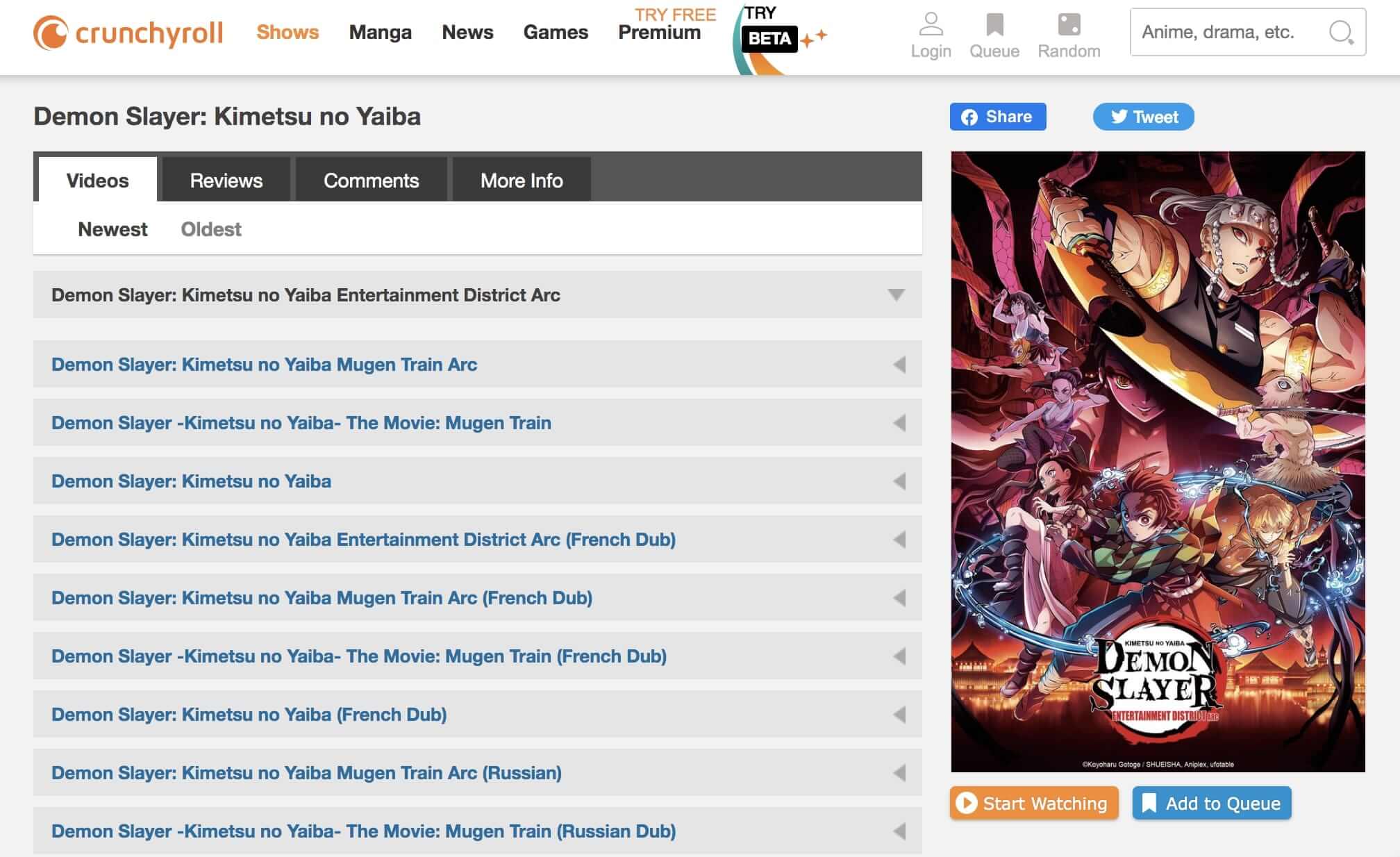
Task: Sort videos by Oldest
Action: pyautogui.click(x=211, y=229)
